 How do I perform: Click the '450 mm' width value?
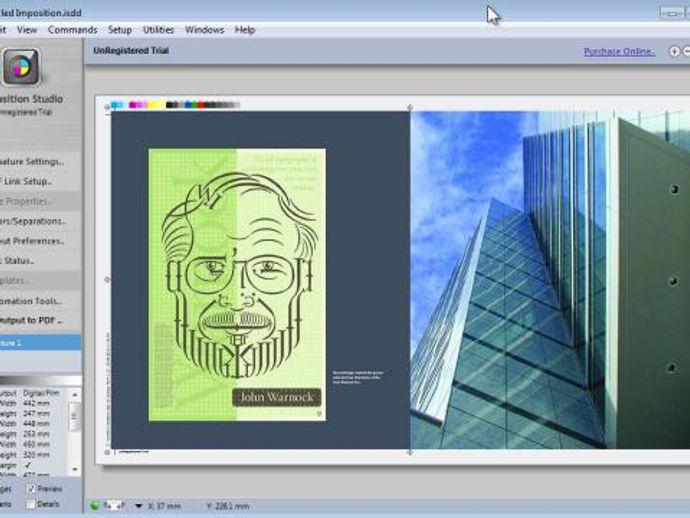(36, 445)
